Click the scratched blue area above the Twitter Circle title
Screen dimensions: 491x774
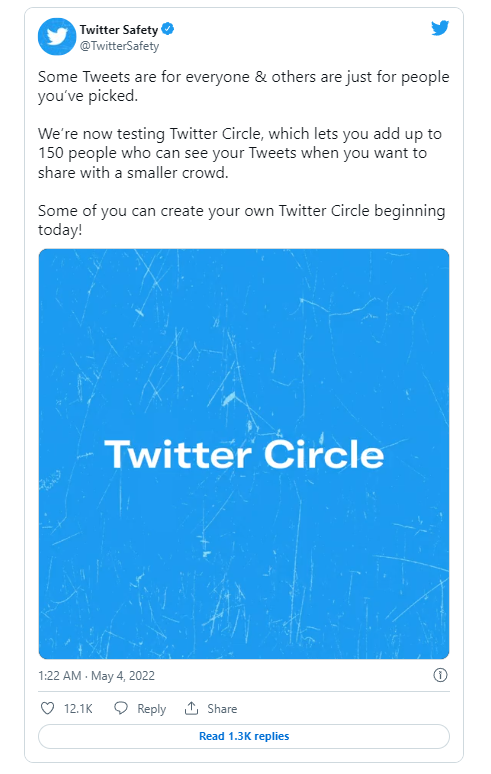(x=244, y=341)
